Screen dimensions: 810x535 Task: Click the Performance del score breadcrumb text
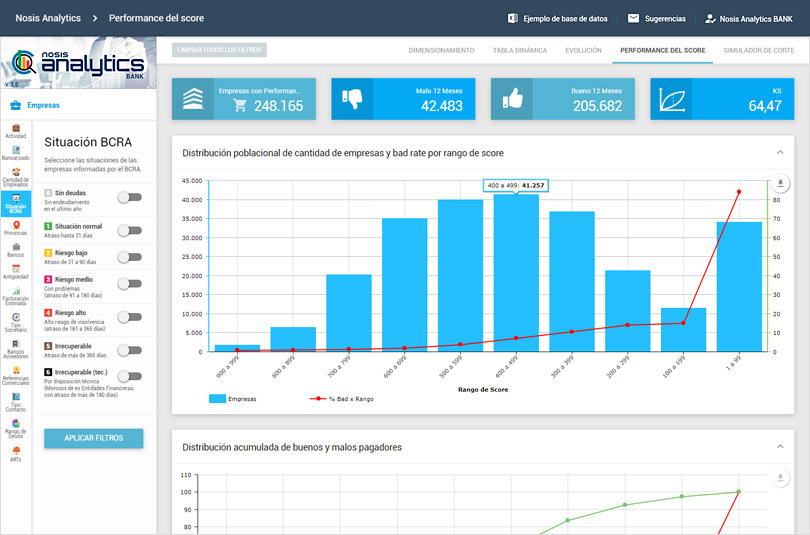(156, 18)
